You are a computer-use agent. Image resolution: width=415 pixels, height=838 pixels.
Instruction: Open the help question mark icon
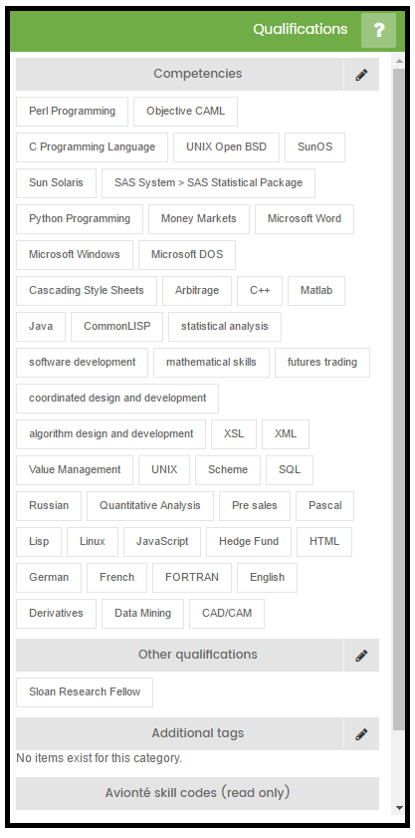point(378,30)
